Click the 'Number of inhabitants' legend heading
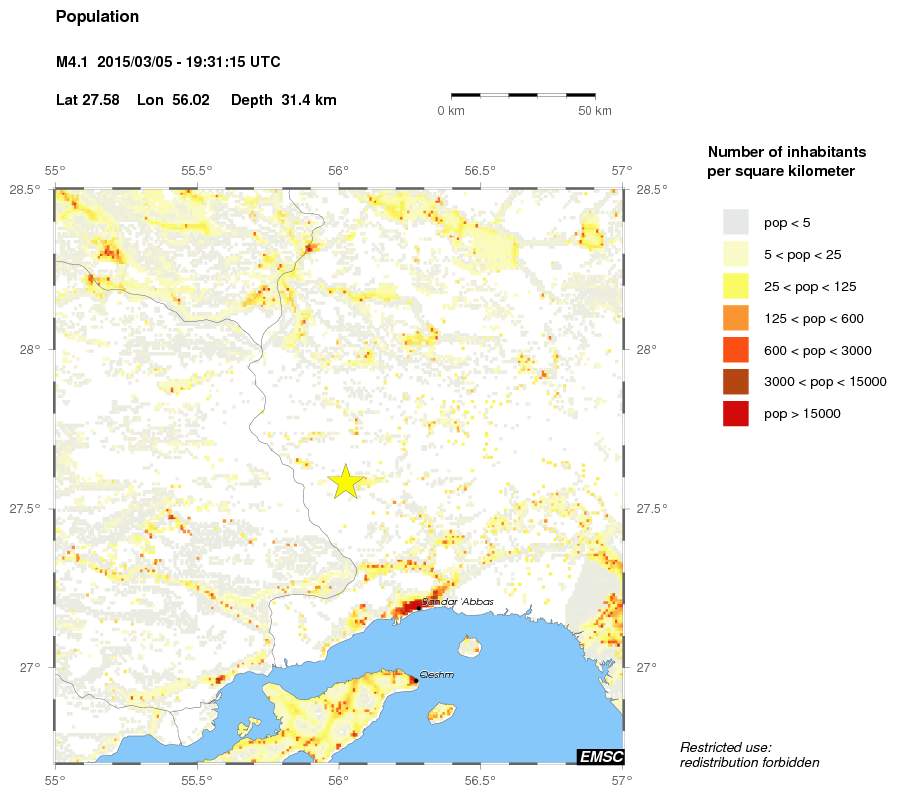 (787, 152)
